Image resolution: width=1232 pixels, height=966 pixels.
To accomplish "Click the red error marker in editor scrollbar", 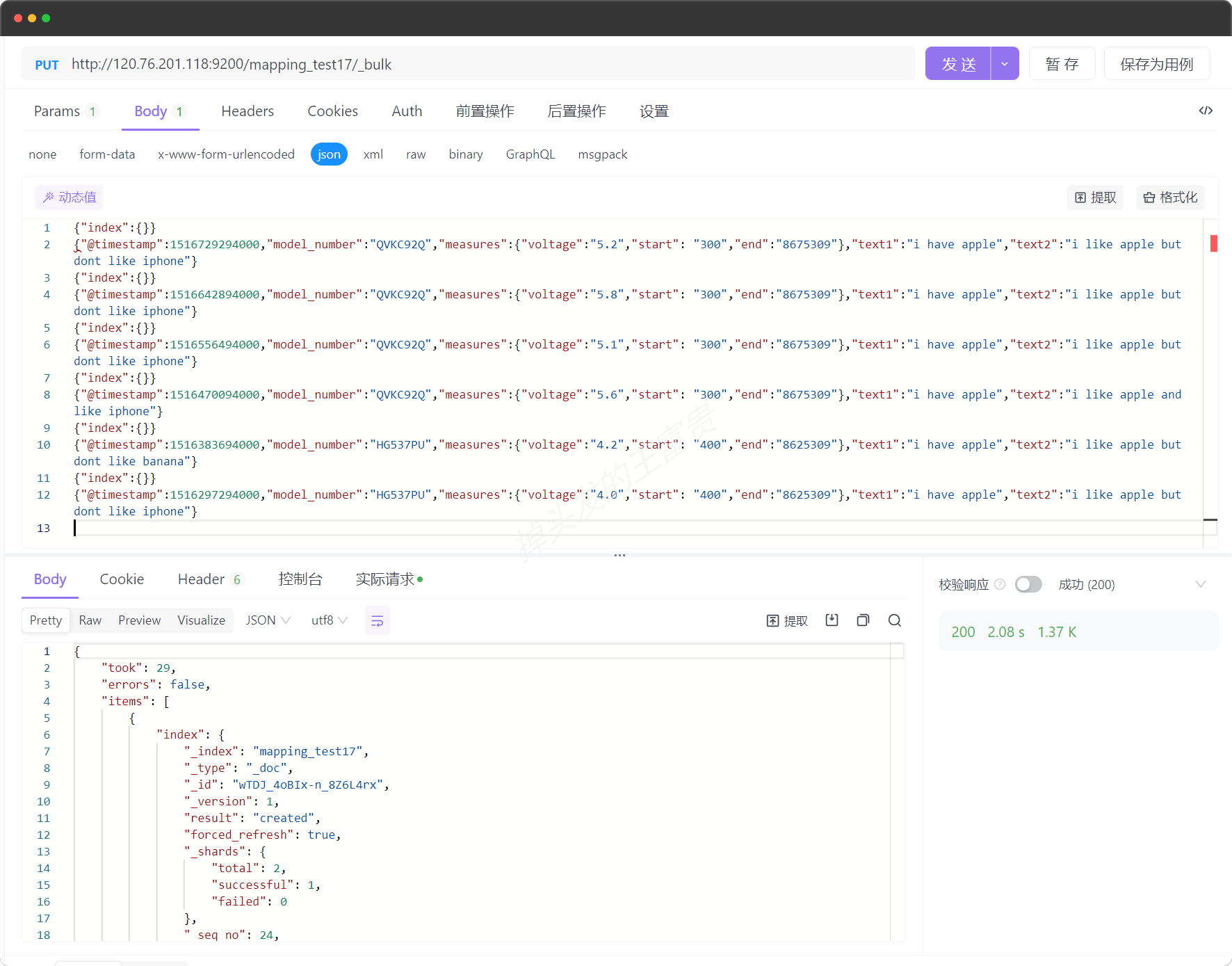I will [x=1213, y=243].
